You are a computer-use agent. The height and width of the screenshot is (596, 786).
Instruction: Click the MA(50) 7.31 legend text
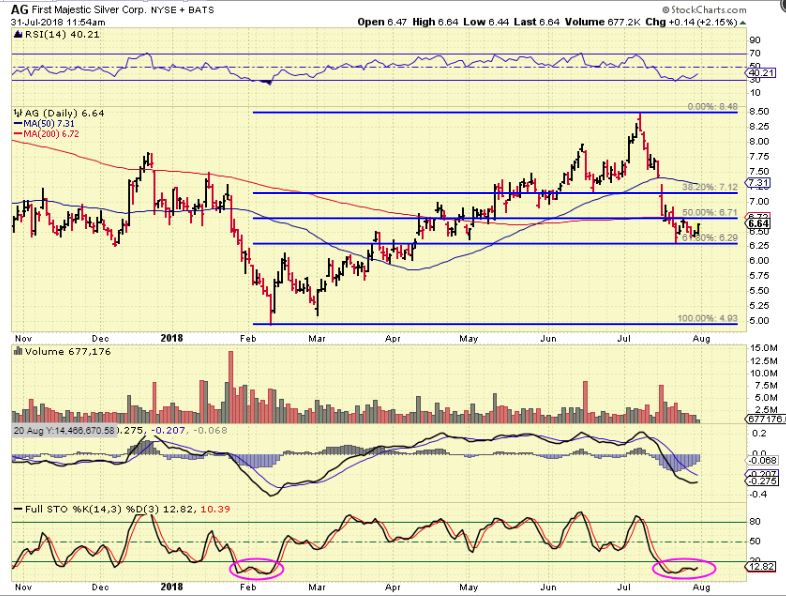click(x=47, y=124)
